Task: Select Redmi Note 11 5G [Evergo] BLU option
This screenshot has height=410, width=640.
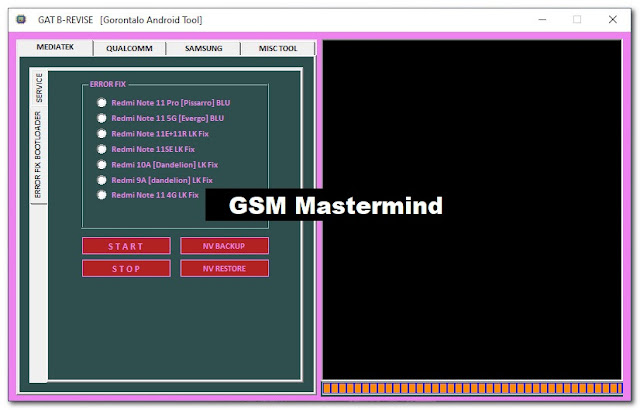Action: point(160,118)
